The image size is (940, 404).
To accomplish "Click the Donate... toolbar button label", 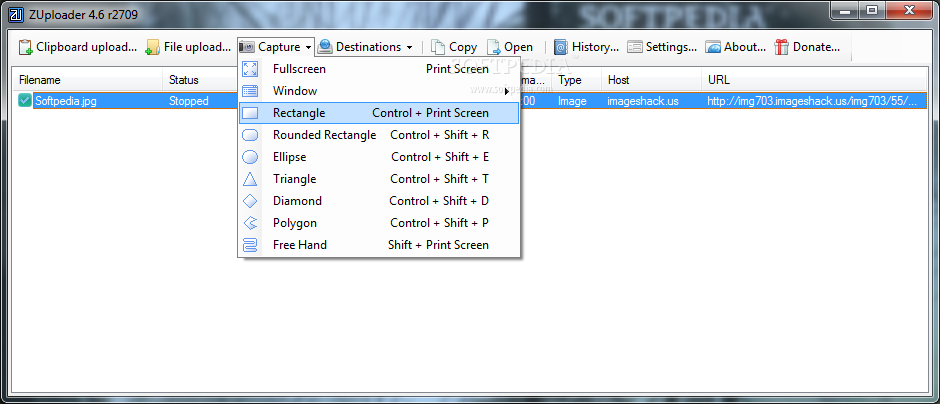I will coord(817,47).
